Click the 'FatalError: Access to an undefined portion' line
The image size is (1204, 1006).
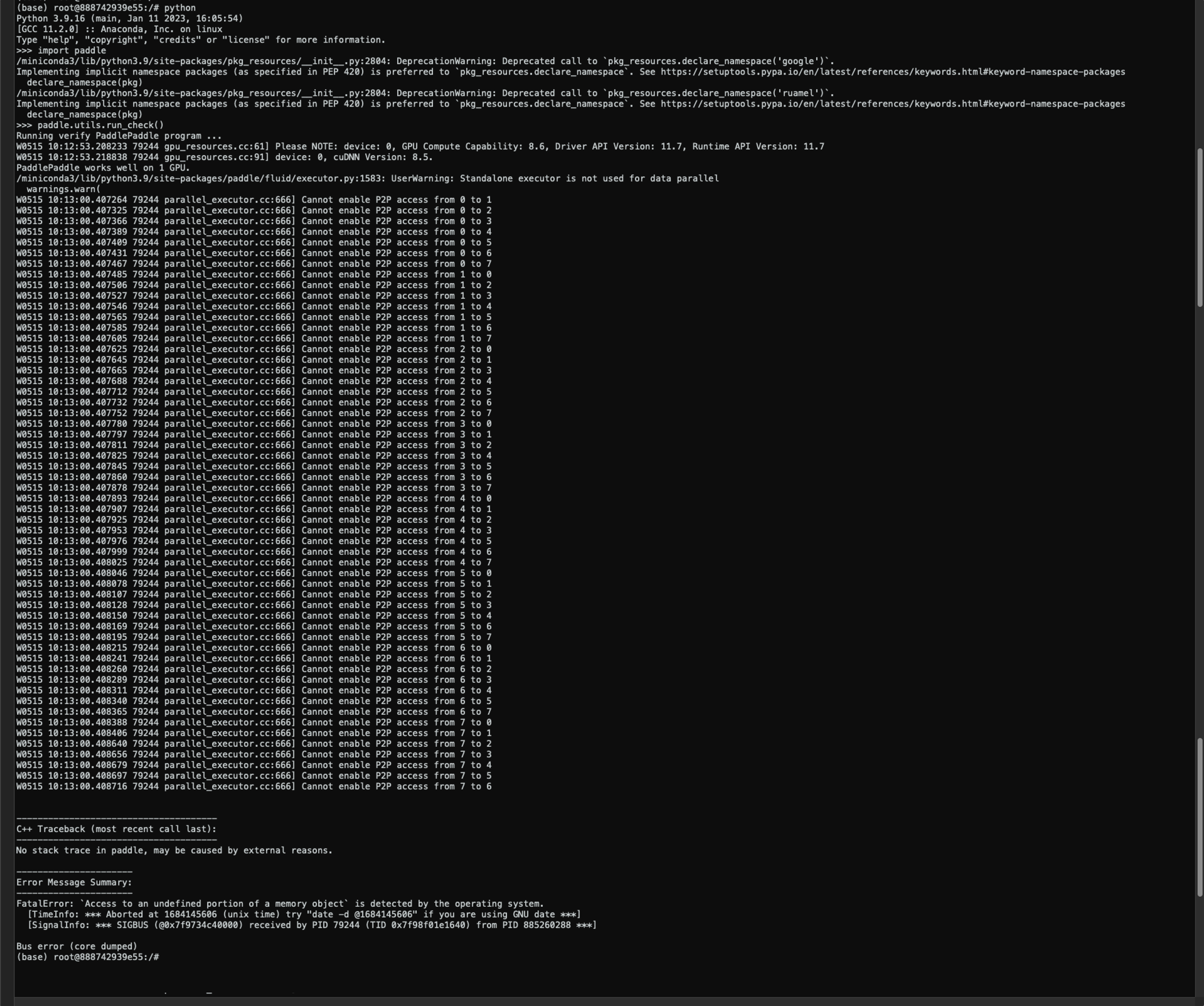[x=280, y=904]
